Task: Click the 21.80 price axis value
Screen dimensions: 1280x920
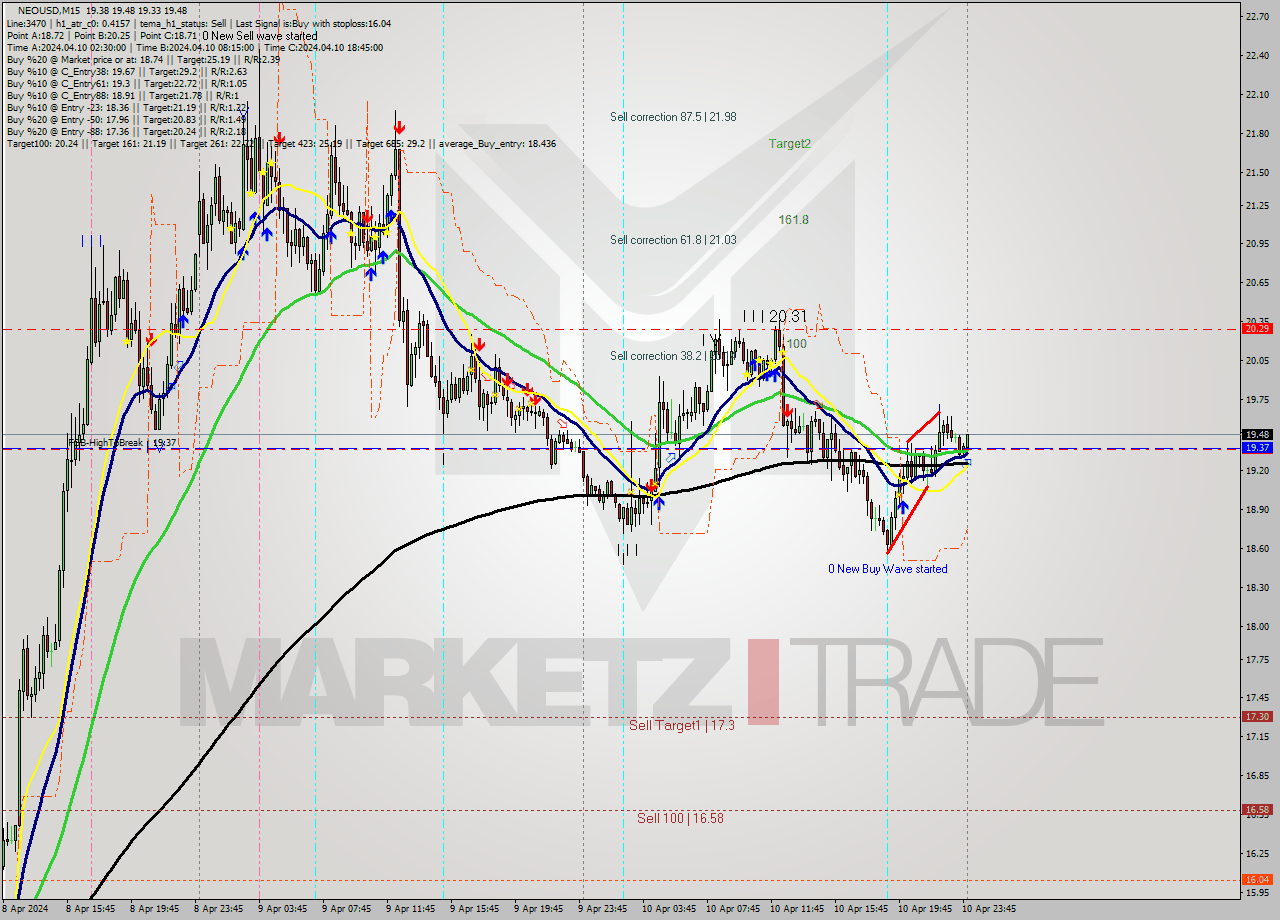Action: (x=1256, y=133)
